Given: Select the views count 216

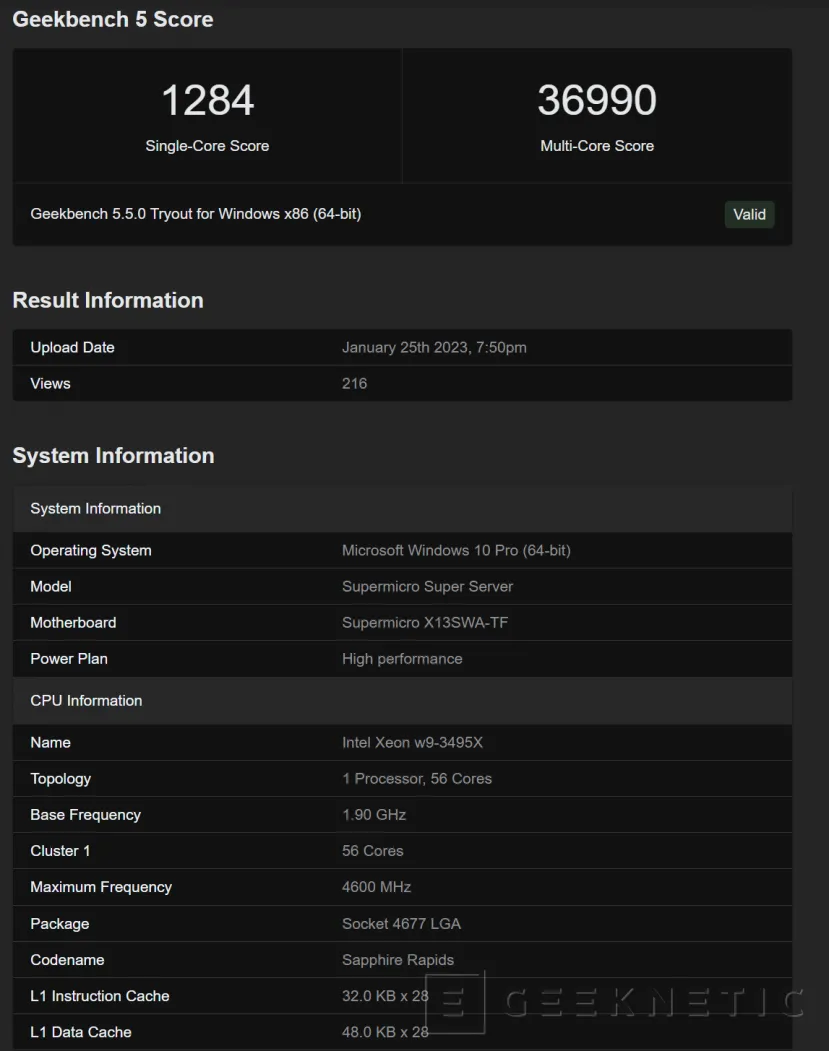Looking at the screenshot, I should tap(355, 383).
